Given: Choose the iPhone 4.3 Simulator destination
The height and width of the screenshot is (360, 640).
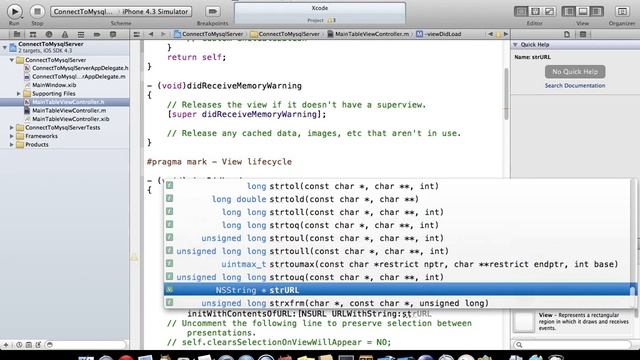Looking at the screenshot, I should click(156, 11).
